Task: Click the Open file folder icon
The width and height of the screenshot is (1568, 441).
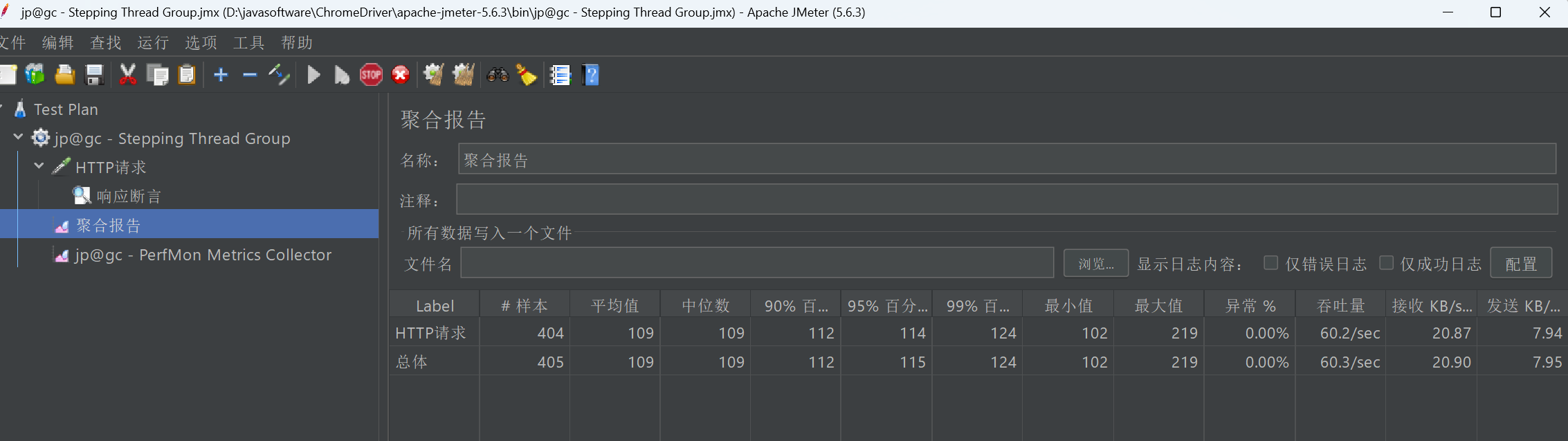Action: coord(65,75)
